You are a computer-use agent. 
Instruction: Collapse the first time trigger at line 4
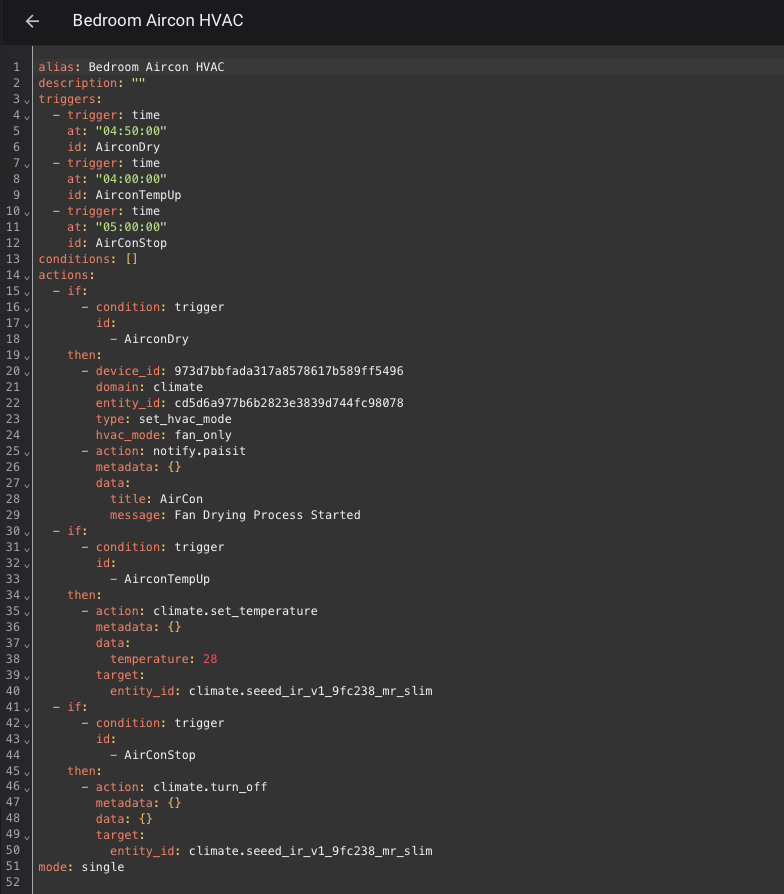click(x=27, y=117)
